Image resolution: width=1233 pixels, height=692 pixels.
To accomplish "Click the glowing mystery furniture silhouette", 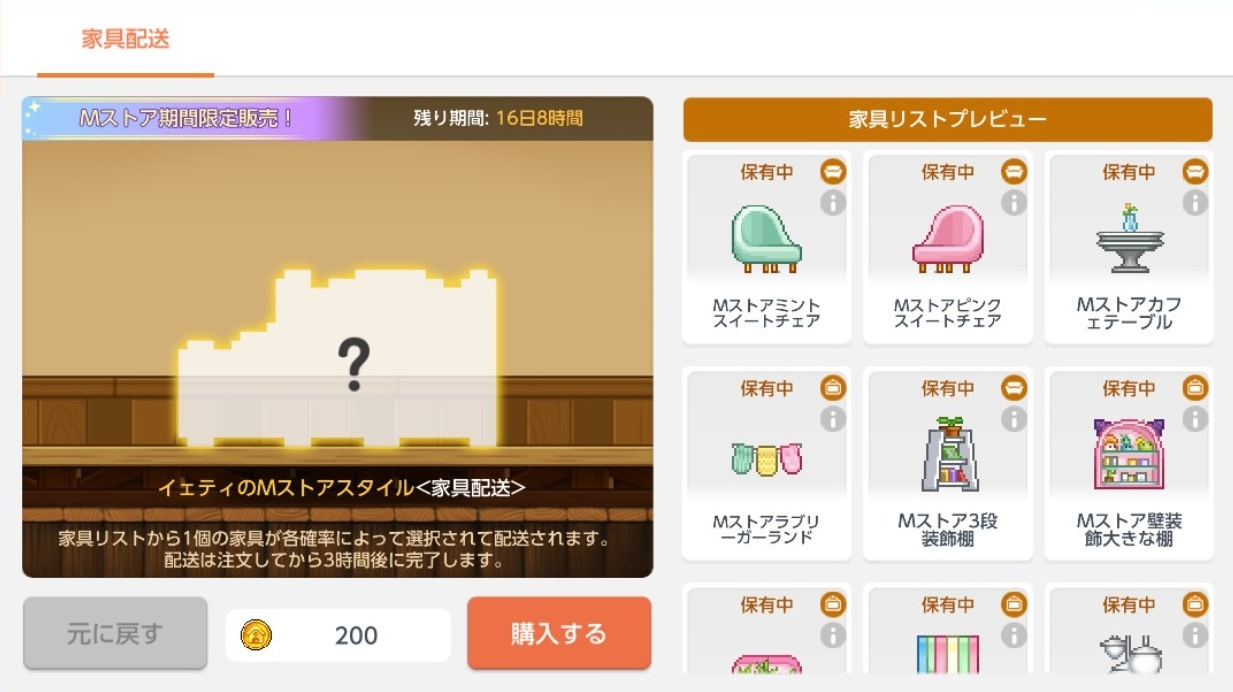I will point(338,358).
